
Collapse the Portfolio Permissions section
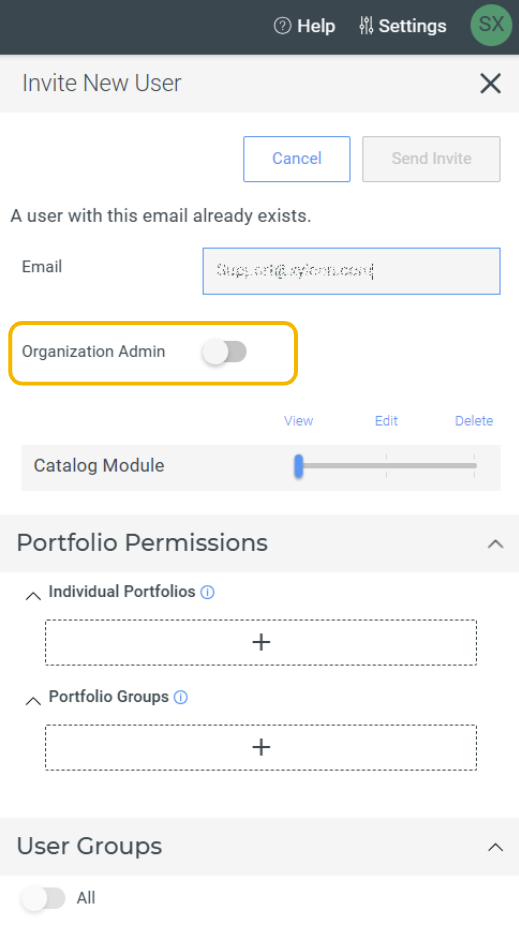(x=495, y=544)
